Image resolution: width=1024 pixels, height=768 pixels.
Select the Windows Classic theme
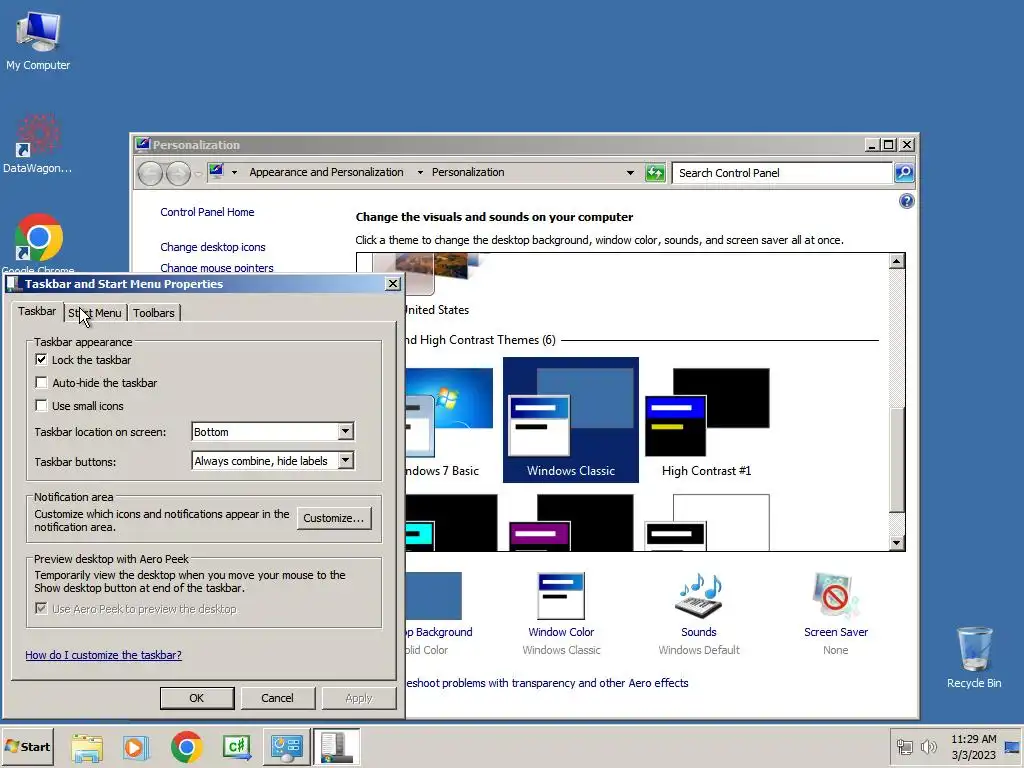point(571,420)
